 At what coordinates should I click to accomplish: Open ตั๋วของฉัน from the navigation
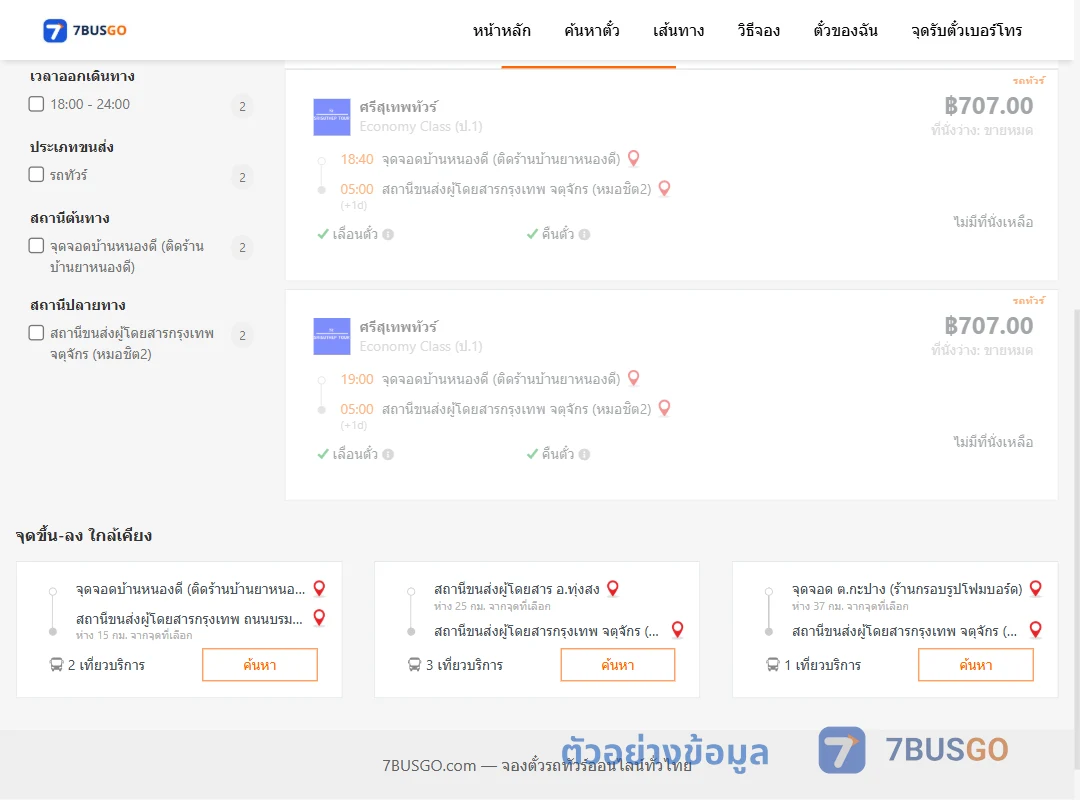pyautogui.click(x=845, y=30)
